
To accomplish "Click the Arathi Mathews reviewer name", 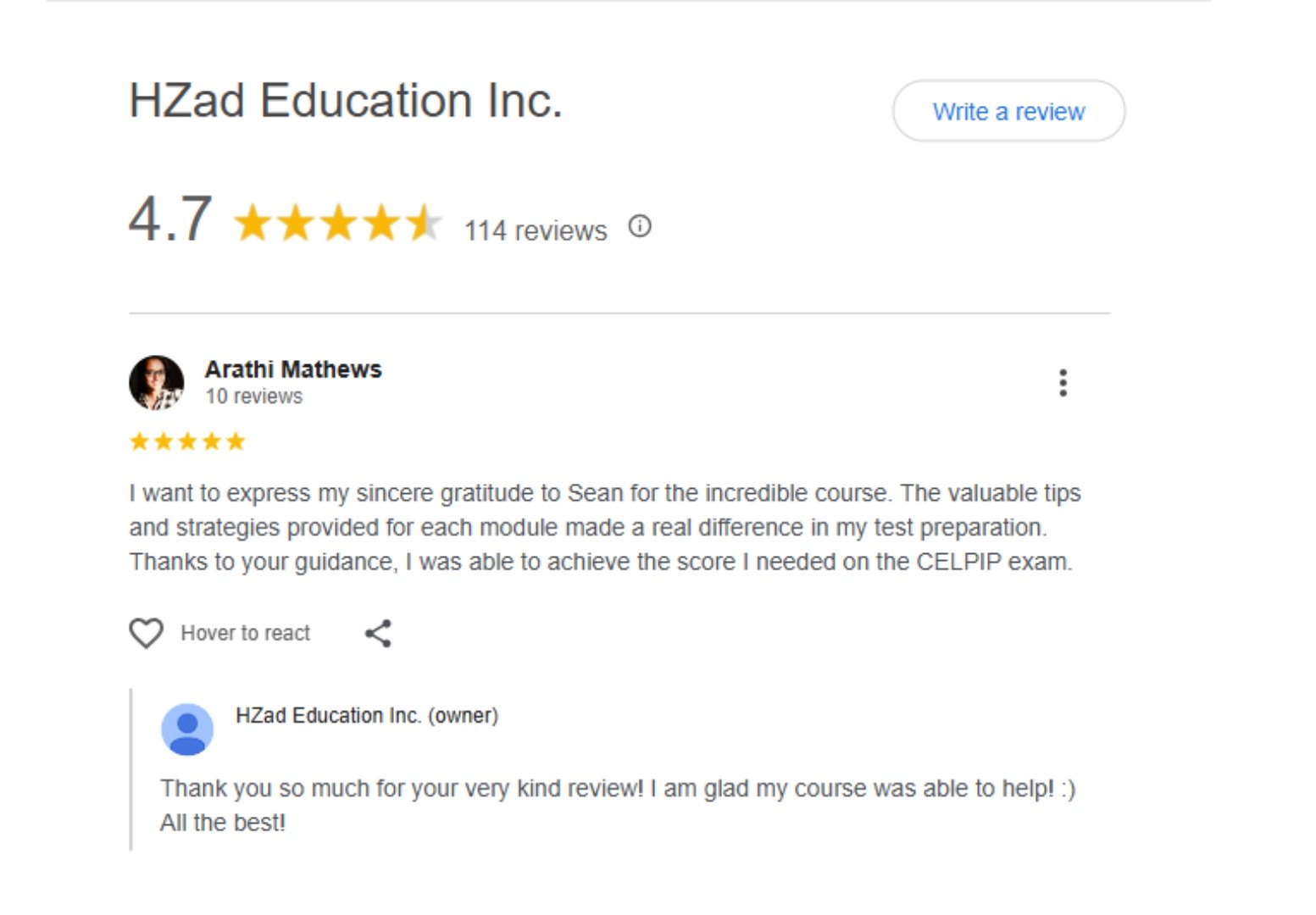I will click(x=293, y=369).
